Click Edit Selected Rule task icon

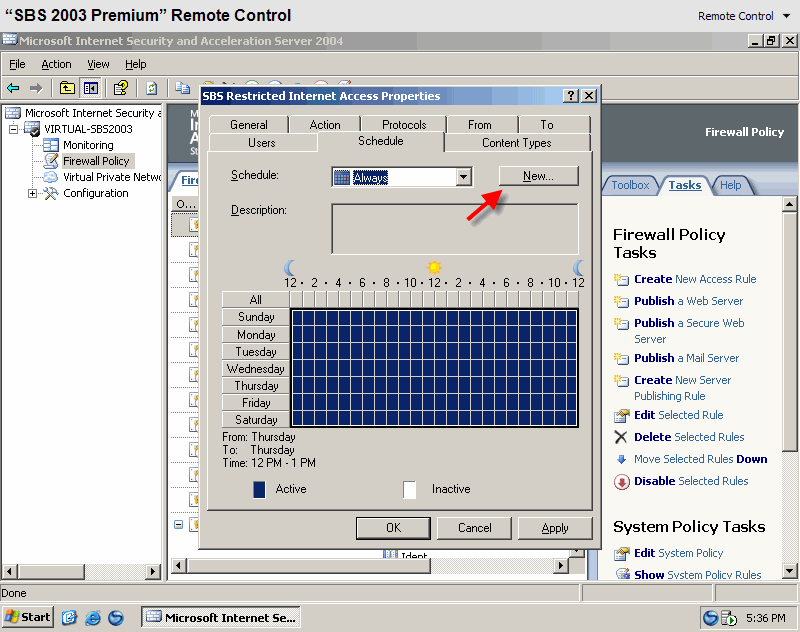click(621, 416)
